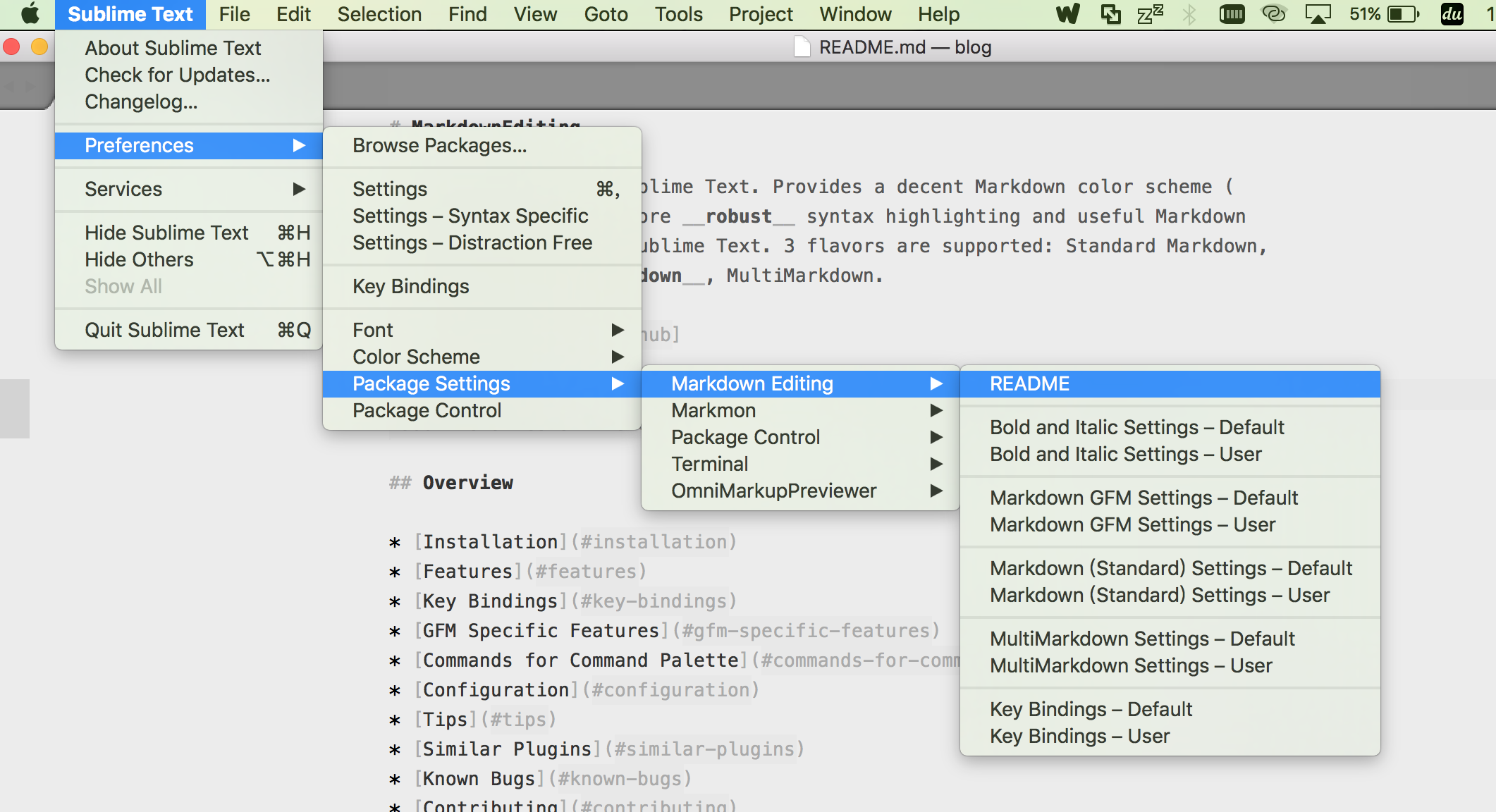Open the Project menu

[761, 14]
